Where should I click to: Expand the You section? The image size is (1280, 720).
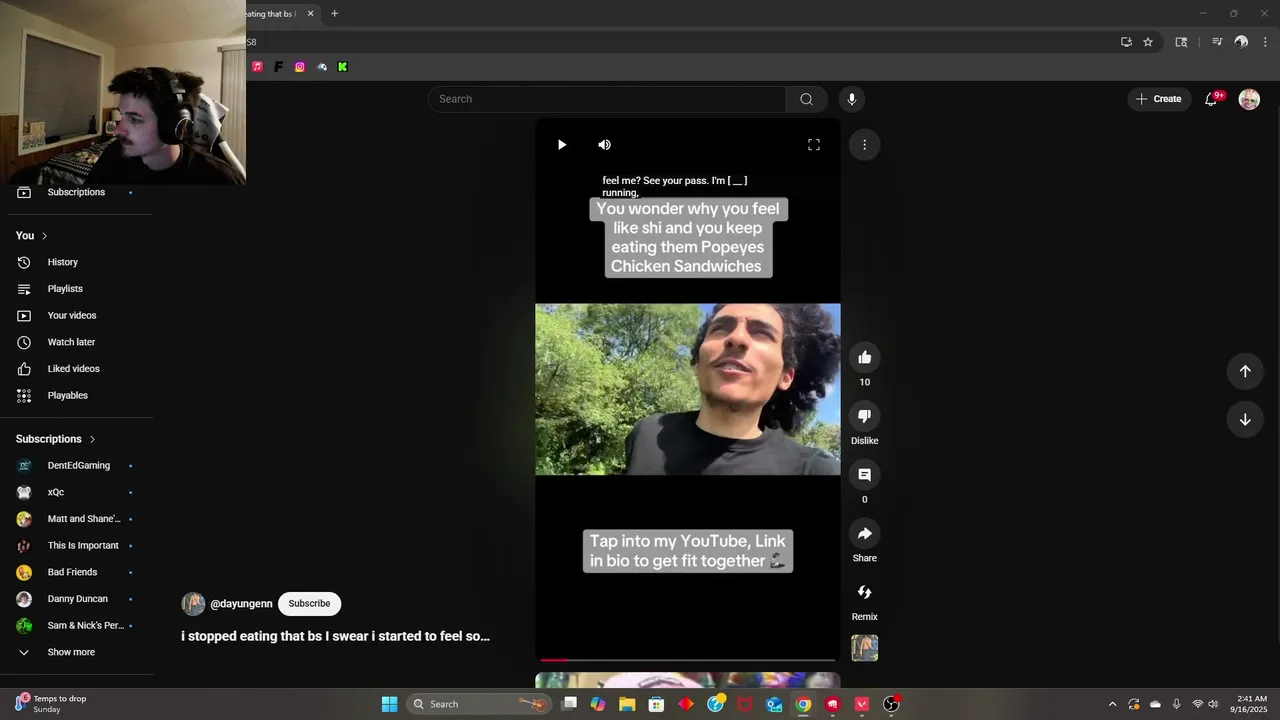tap(31, 236)
